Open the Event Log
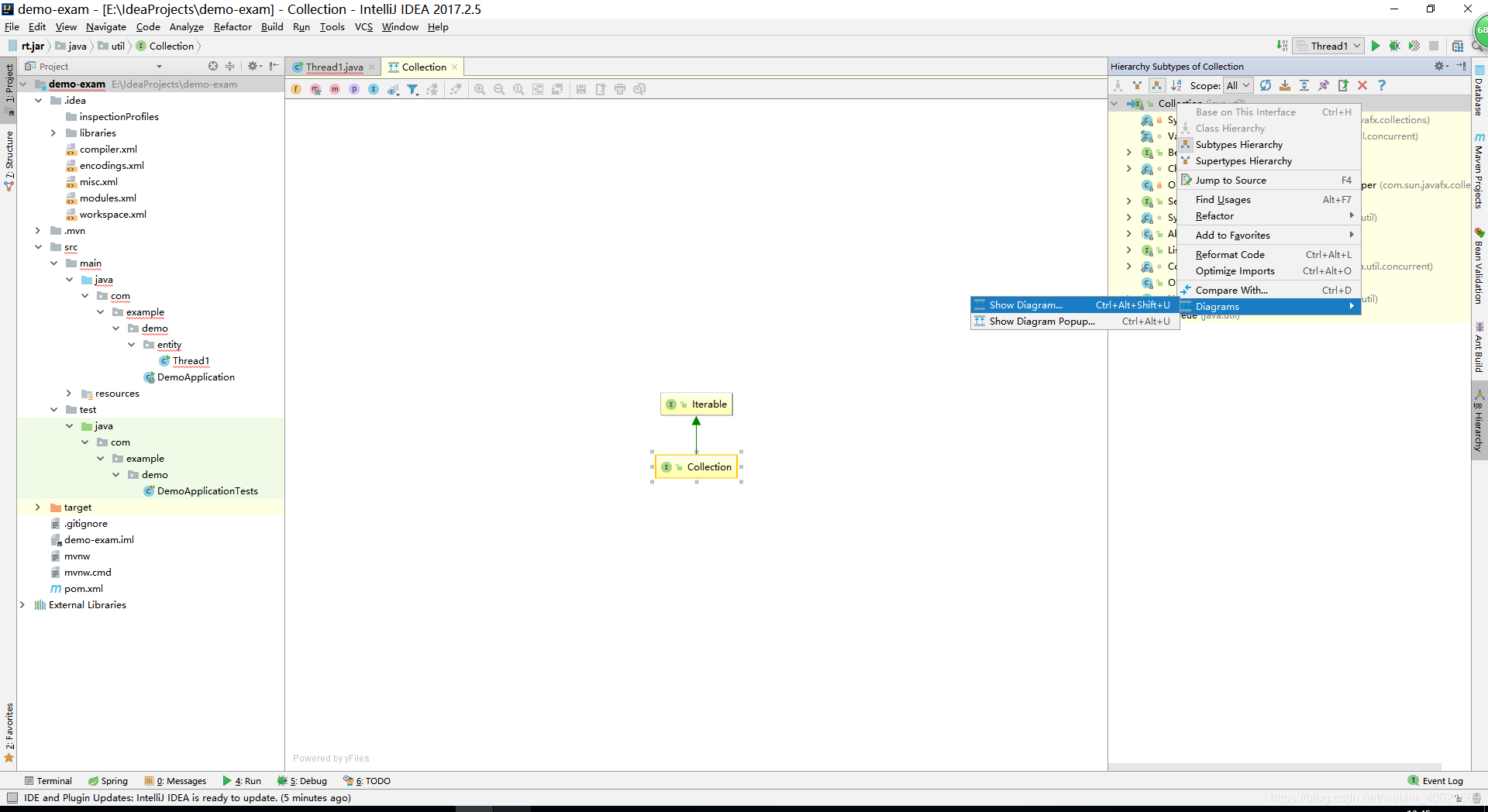The image size is (1488, 812). 1435,781
